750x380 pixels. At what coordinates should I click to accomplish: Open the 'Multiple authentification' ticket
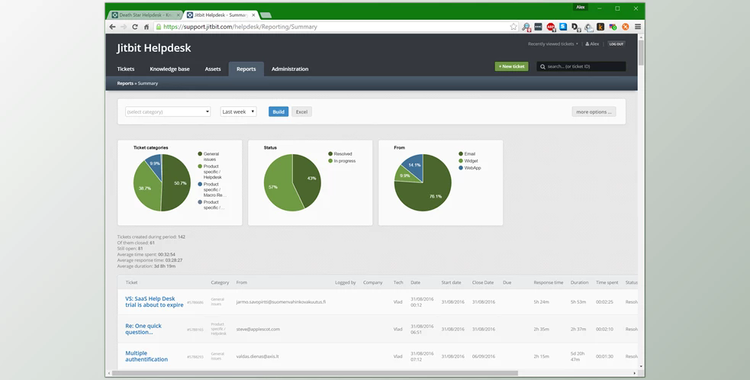tap(146, 356)
